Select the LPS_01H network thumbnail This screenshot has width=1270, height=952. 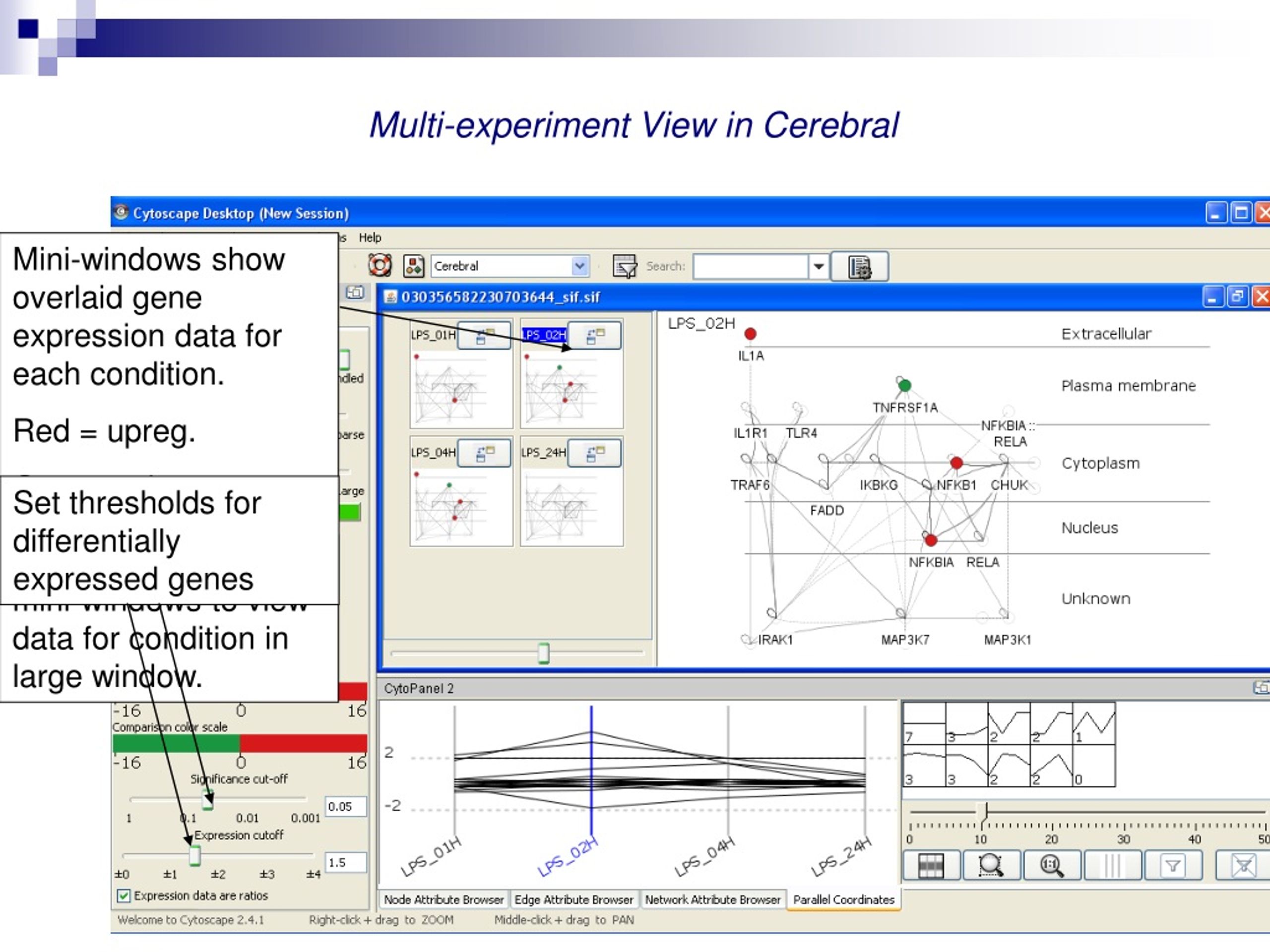click(461, 389)
